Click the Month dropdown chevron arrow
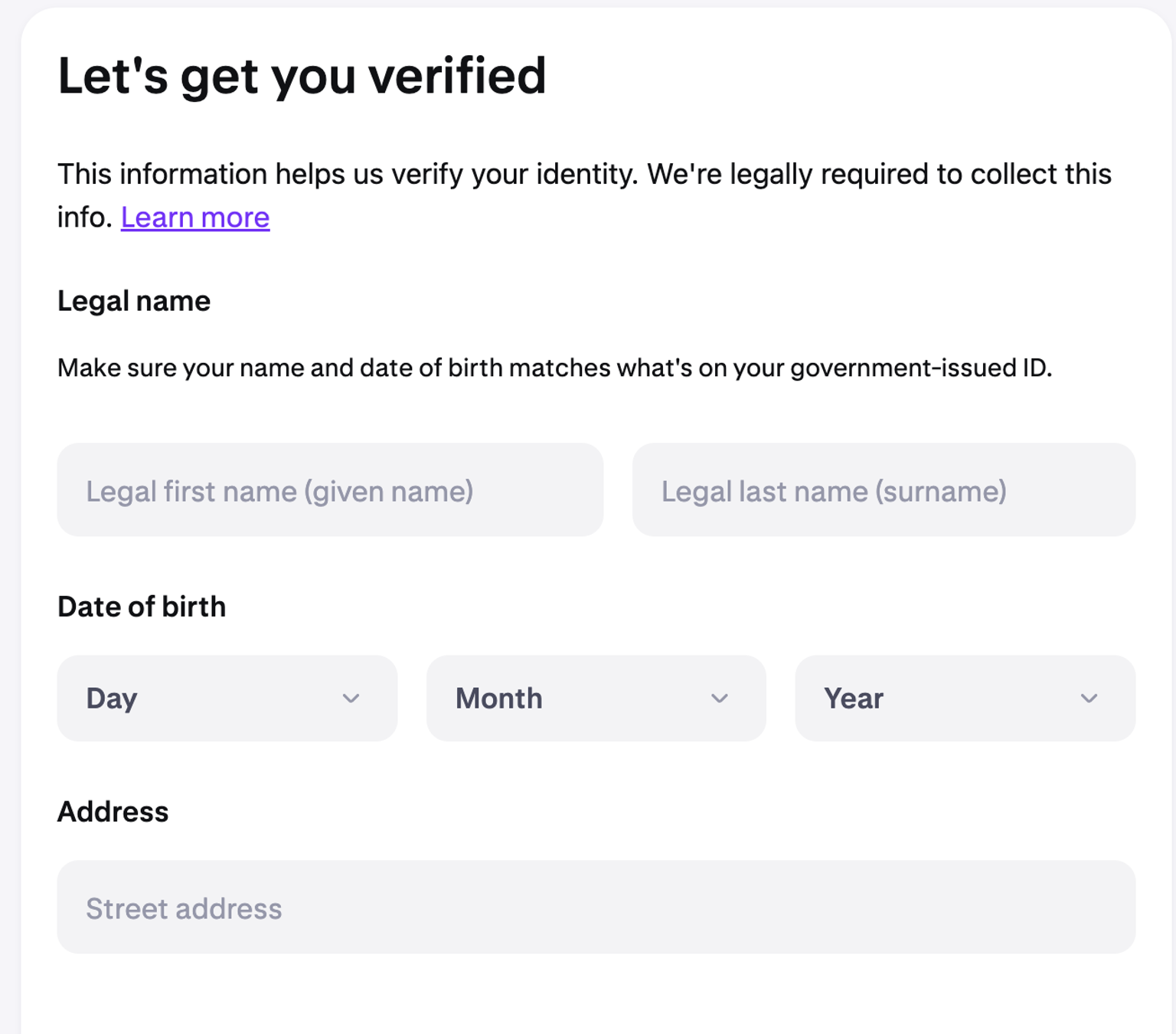The image size is (1176, 1034). point(720,698)
